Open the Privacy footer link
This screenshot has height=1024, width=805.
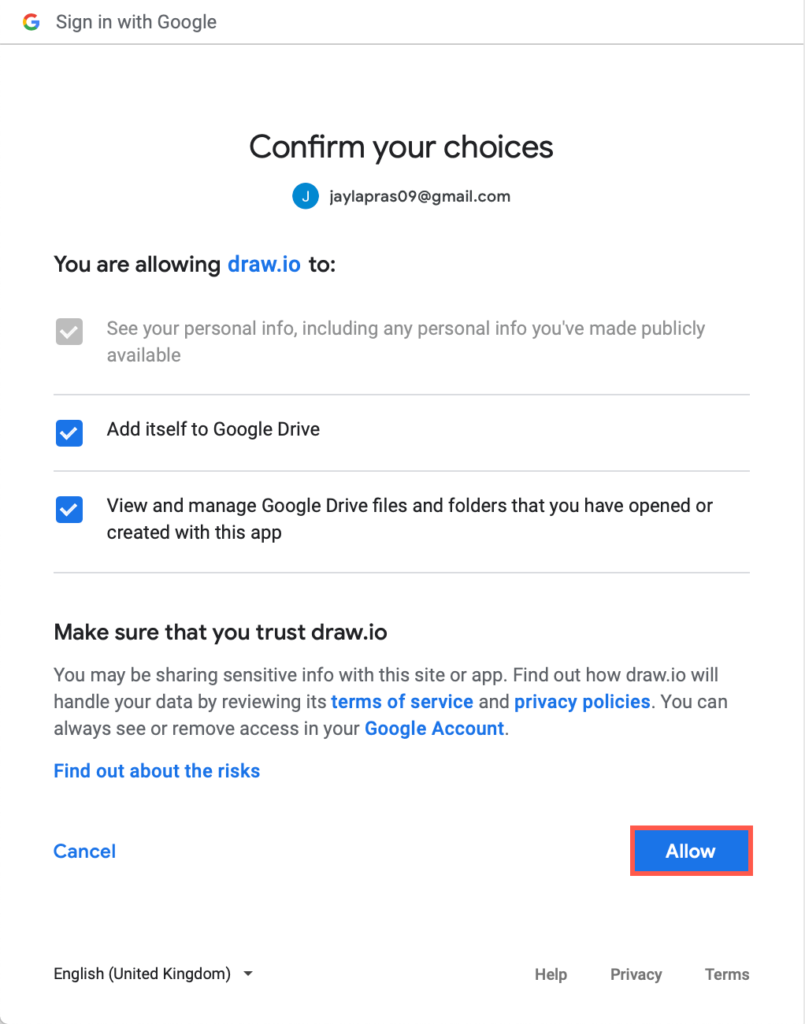pos(636,975)
